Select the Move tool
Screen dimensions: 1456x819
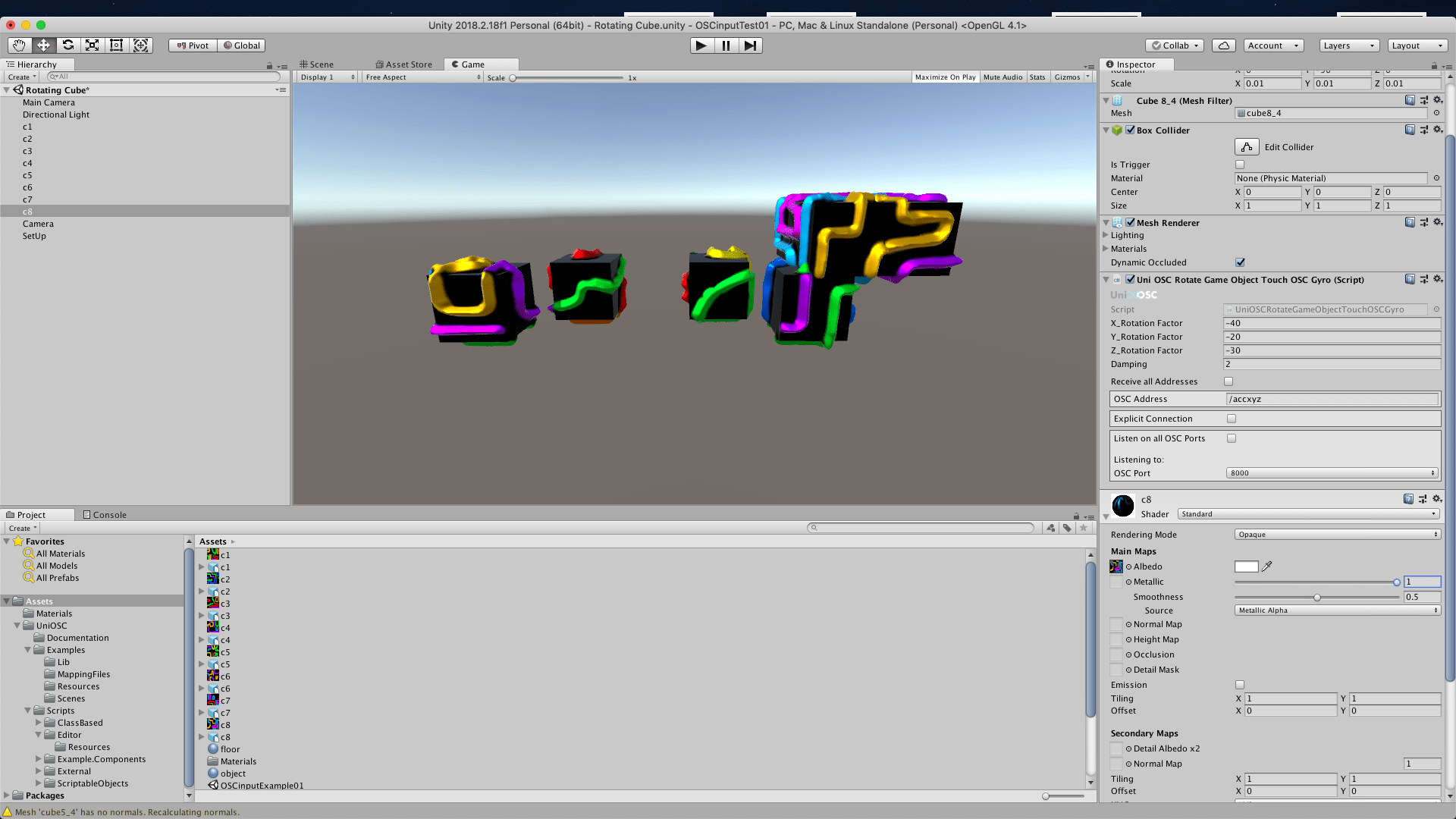point(43,45)
